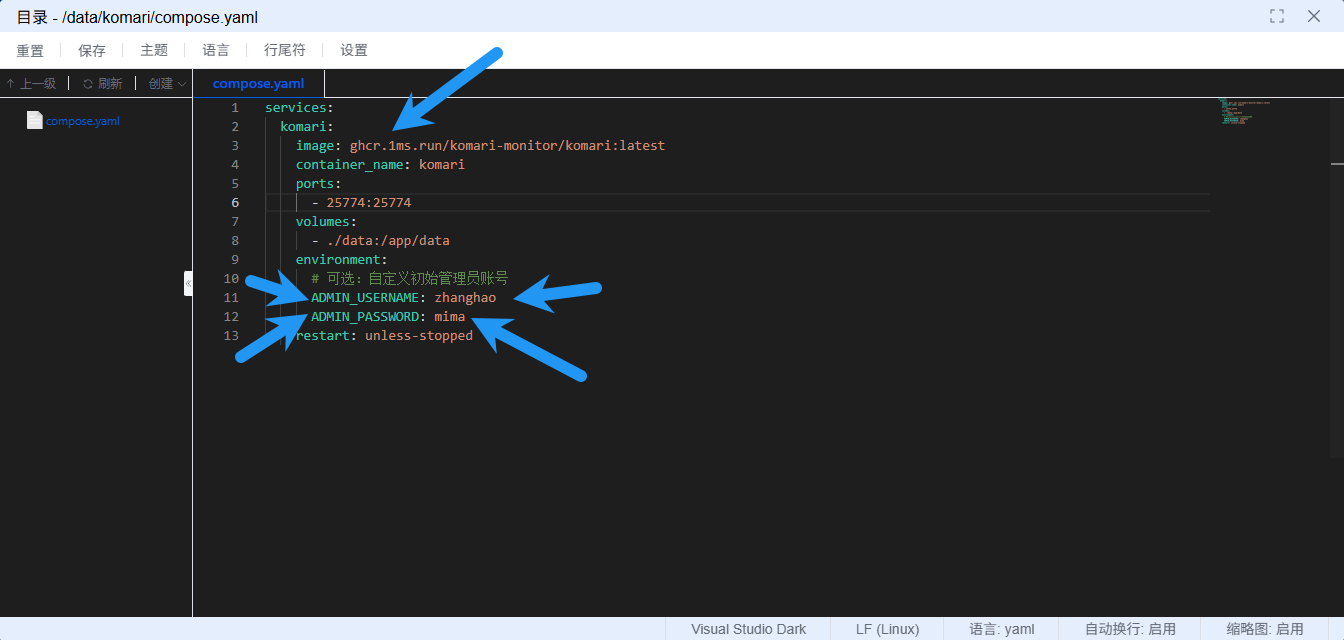The width and height of the screenshot is (1344, 640).
Task: Switch to the compose.yaml editor tab
Action: coord(258,83)
